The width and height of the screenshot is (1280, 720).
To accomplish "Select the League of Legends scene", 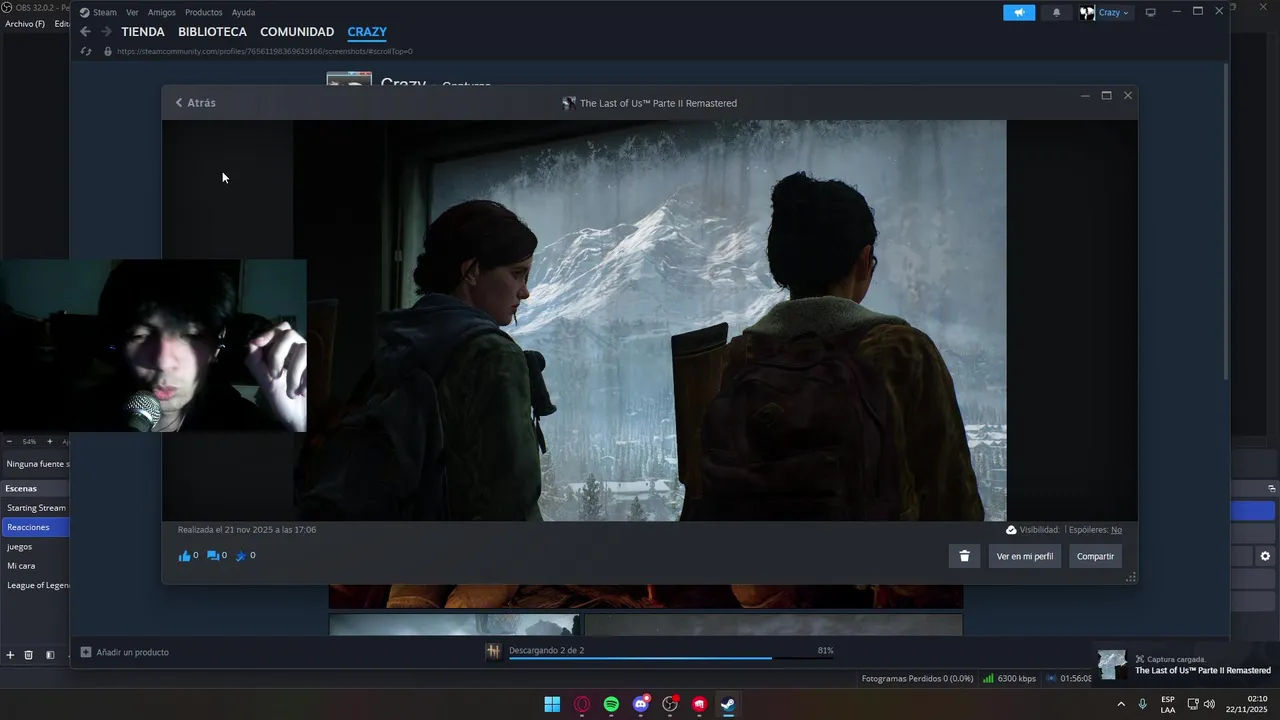I will tap(36, 585).
